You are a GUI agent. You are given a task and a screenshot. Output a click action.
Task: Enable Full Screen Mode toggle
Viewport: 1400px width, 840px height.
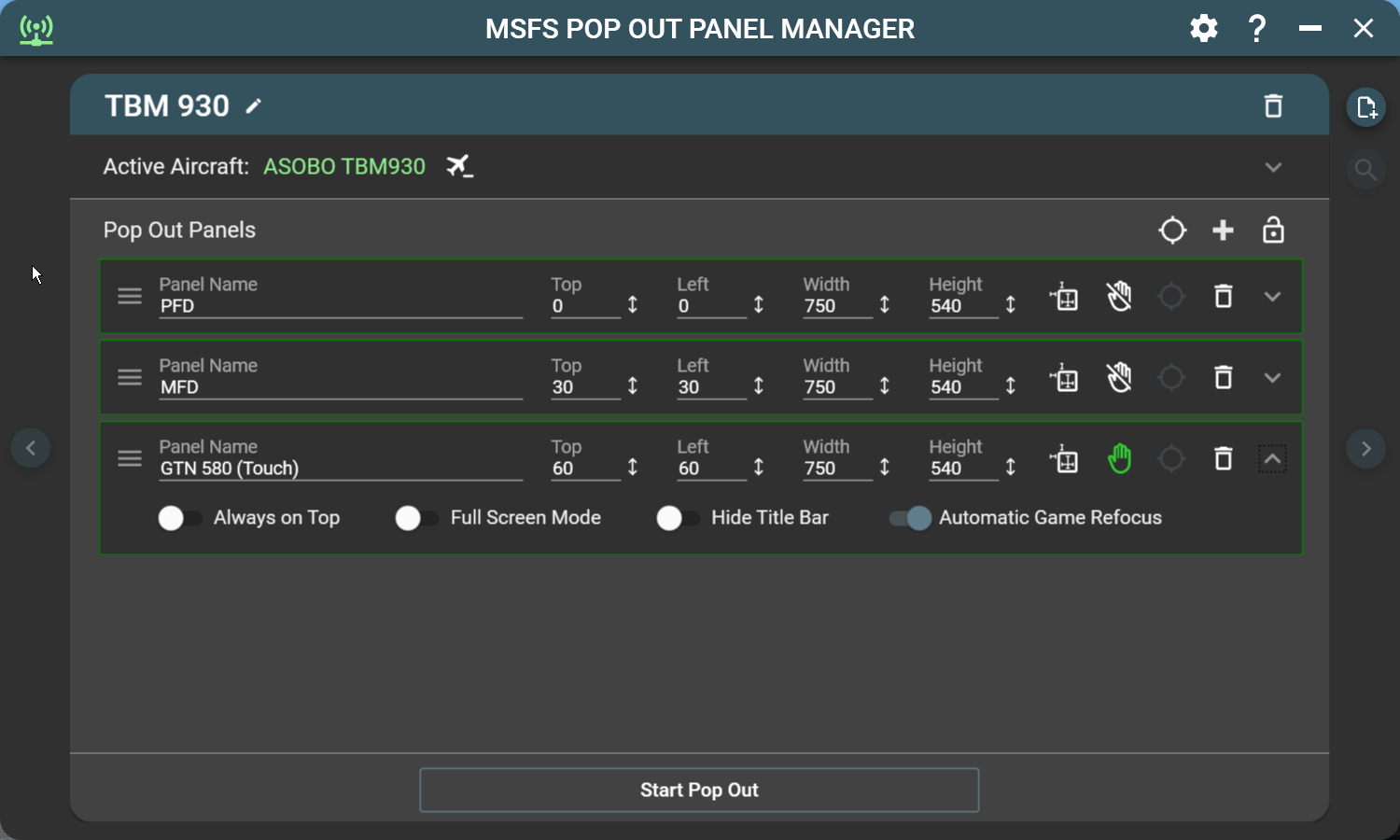tap(417, 518)
